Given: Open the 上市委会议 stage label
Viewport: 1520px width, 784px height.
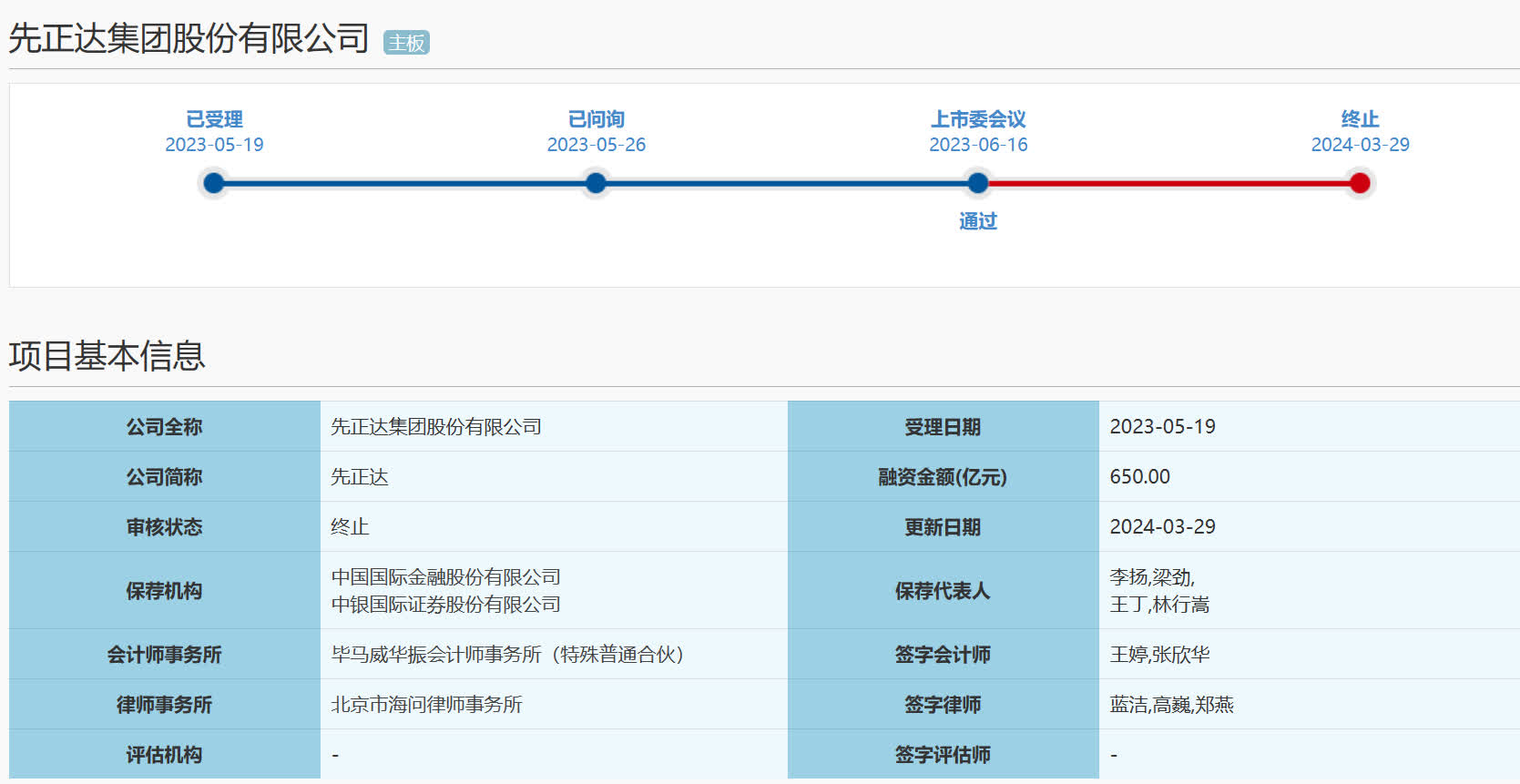Looking at the screenshot, I should (x=978, y=119).
